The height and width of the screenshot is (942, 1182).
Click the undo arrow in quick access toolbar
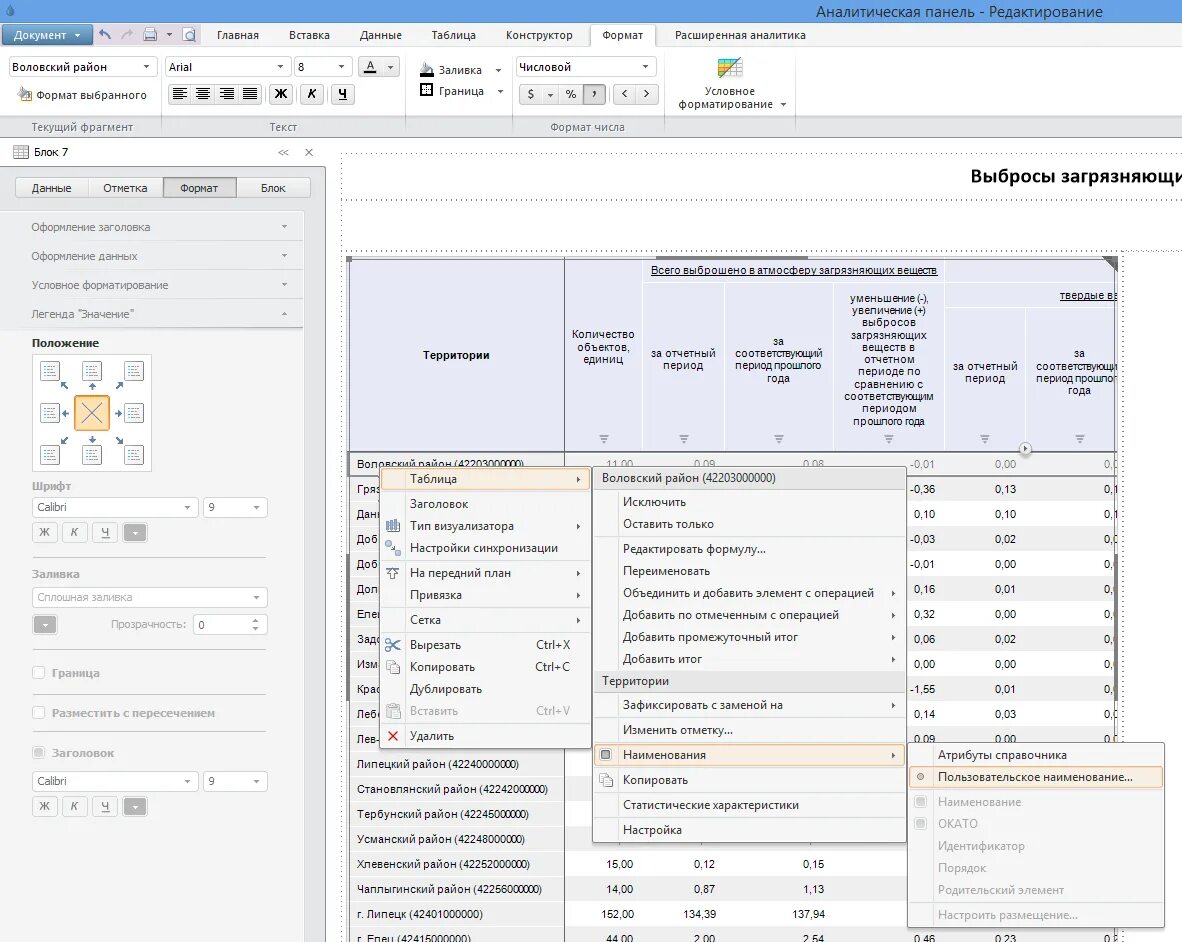point(105,35)
